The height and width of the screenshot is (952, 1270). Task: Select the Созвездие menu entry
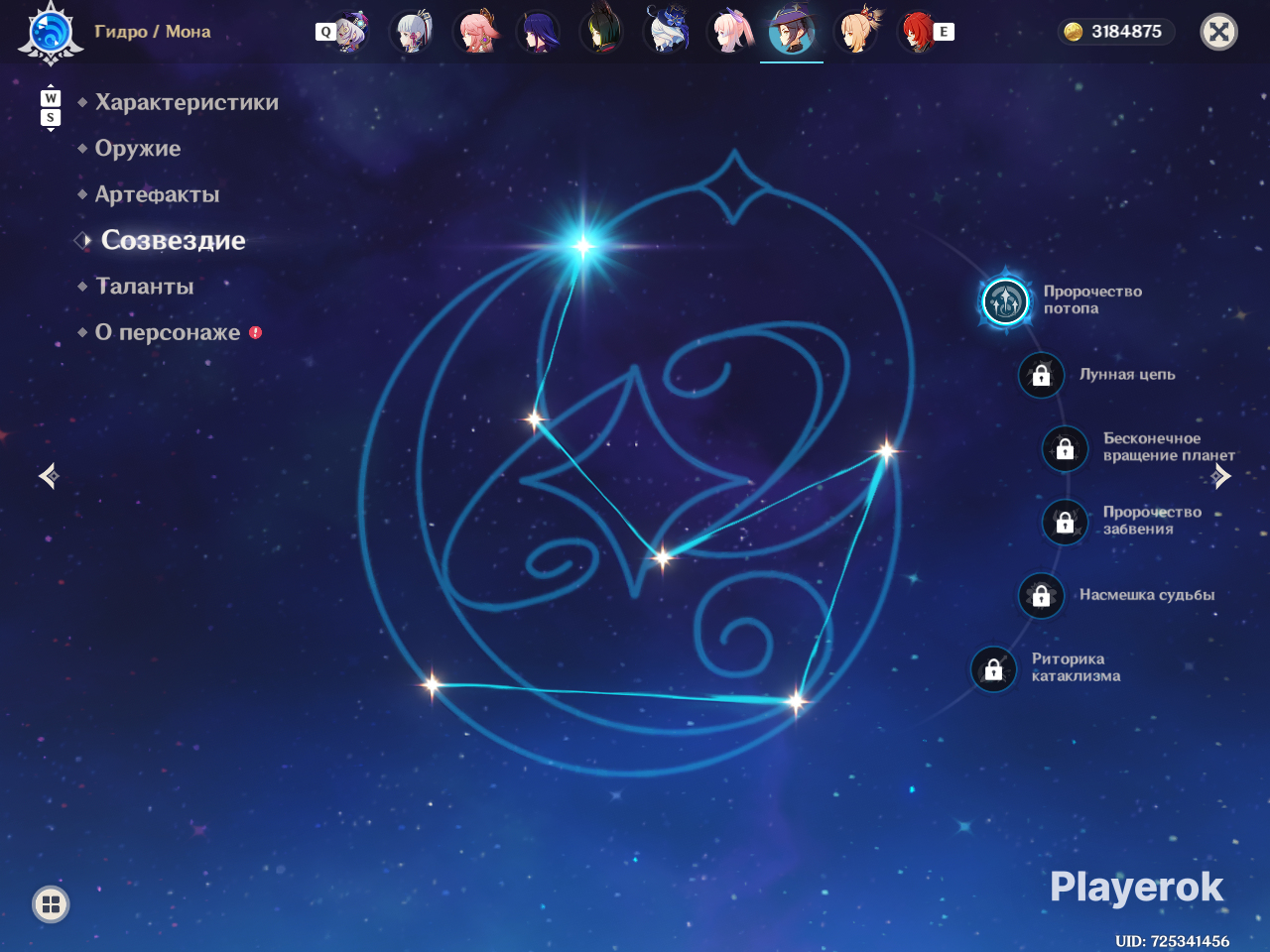coord(173,240)
